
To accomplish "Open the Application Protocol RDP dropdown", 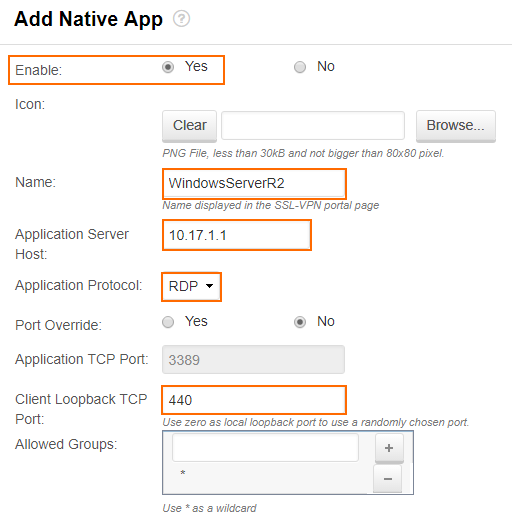I will point(191,287).
